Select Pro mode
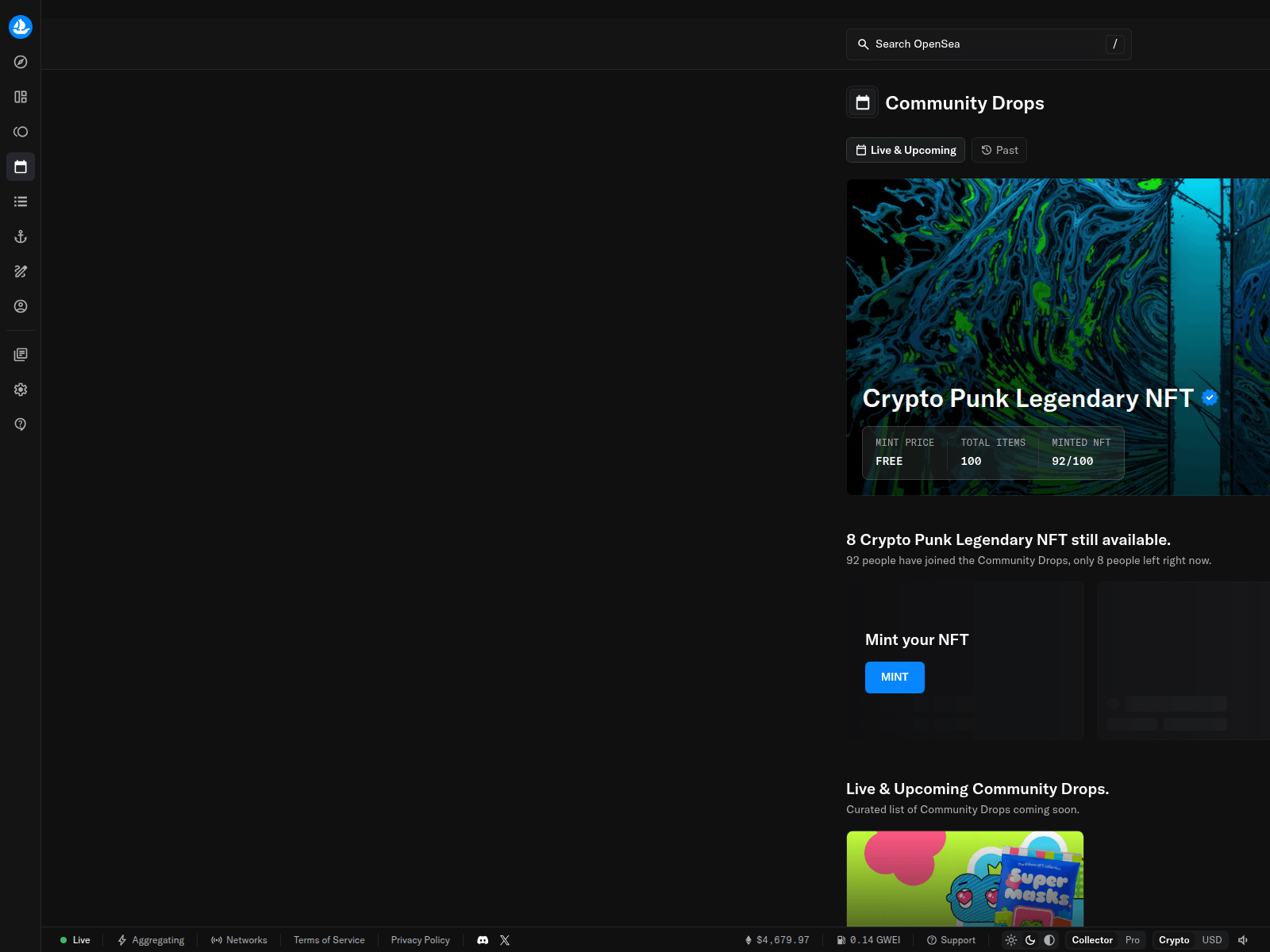Image resolution: width=1270 pixels, height=952 pixels. [1133, 940]
